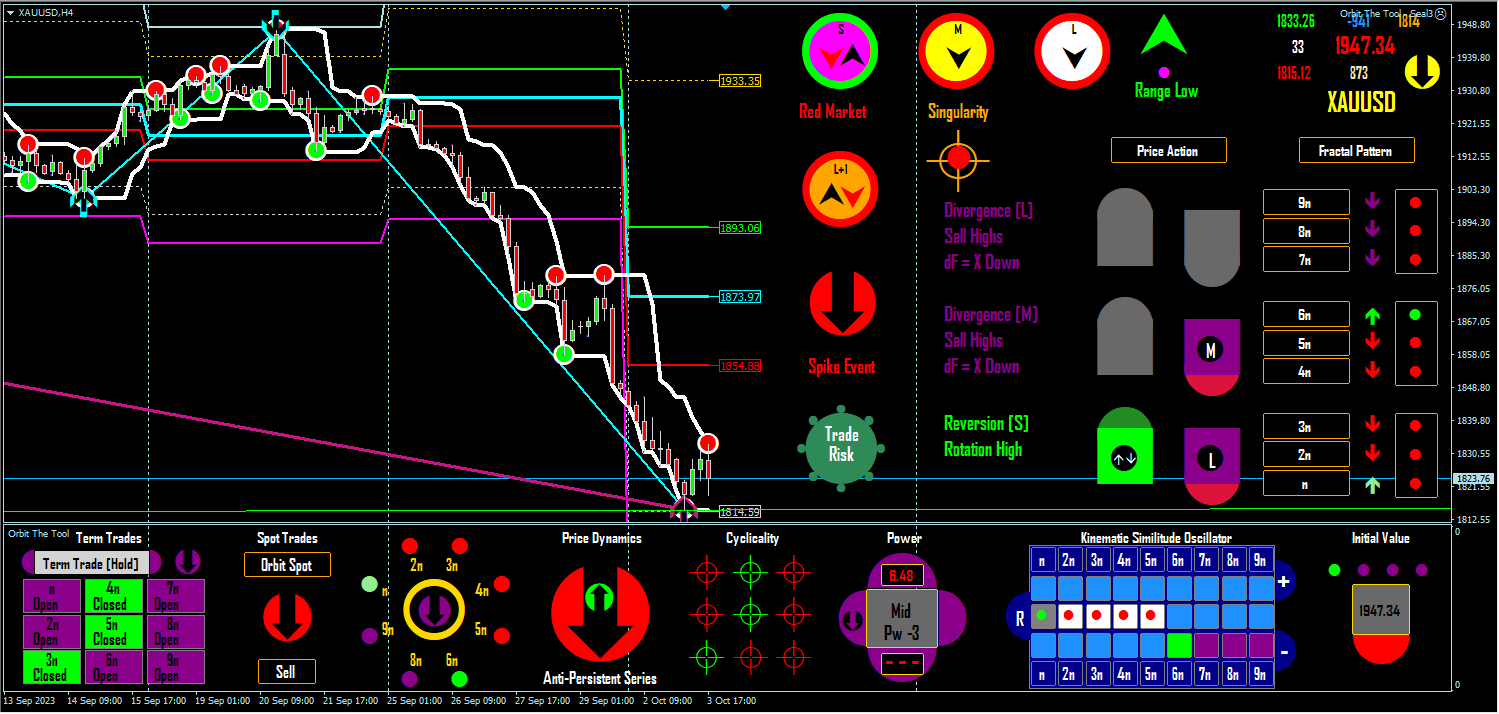Click the purple down arrow beside 9n
The image size is (1499, 714).
[x=1372, y=202]
